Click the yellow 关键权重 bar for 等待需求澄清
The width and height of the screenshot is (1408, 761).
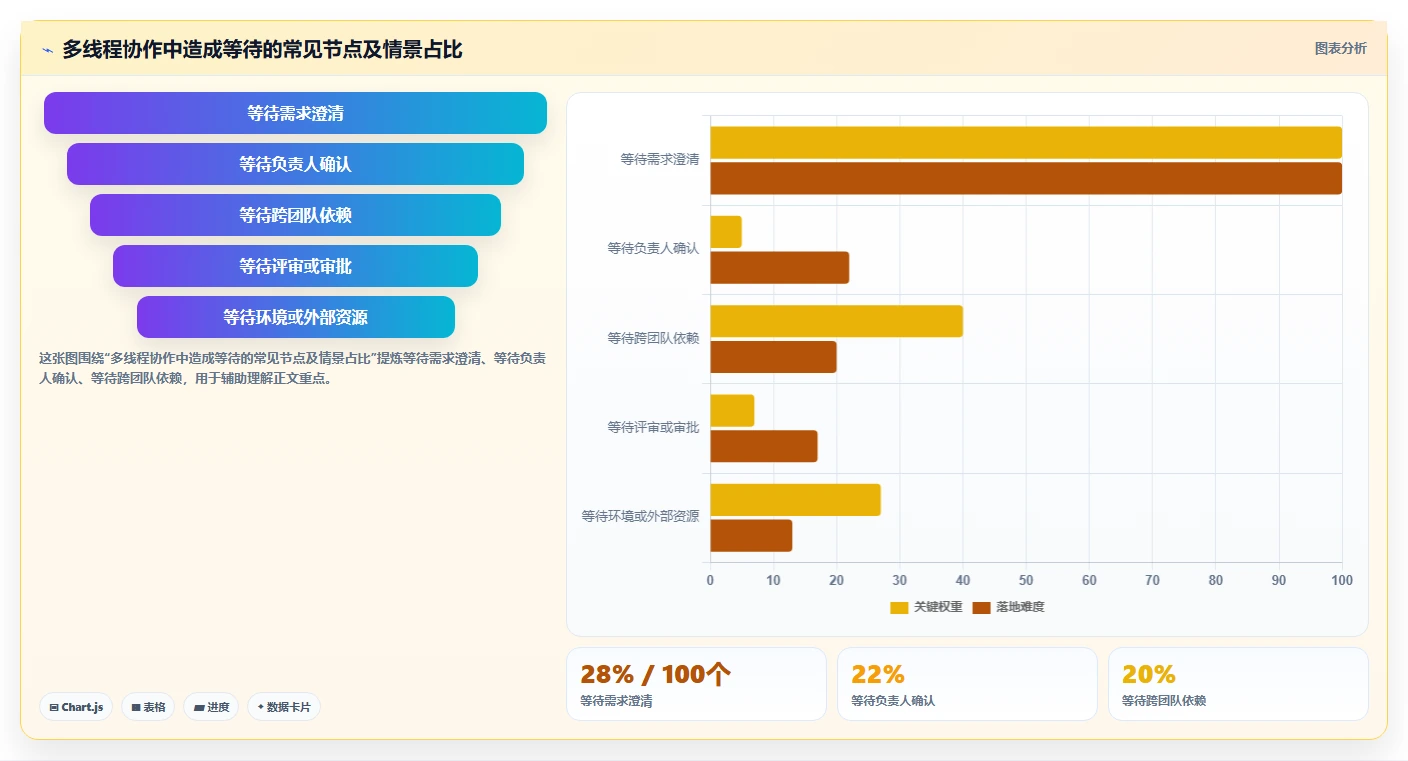(1026, 143)
